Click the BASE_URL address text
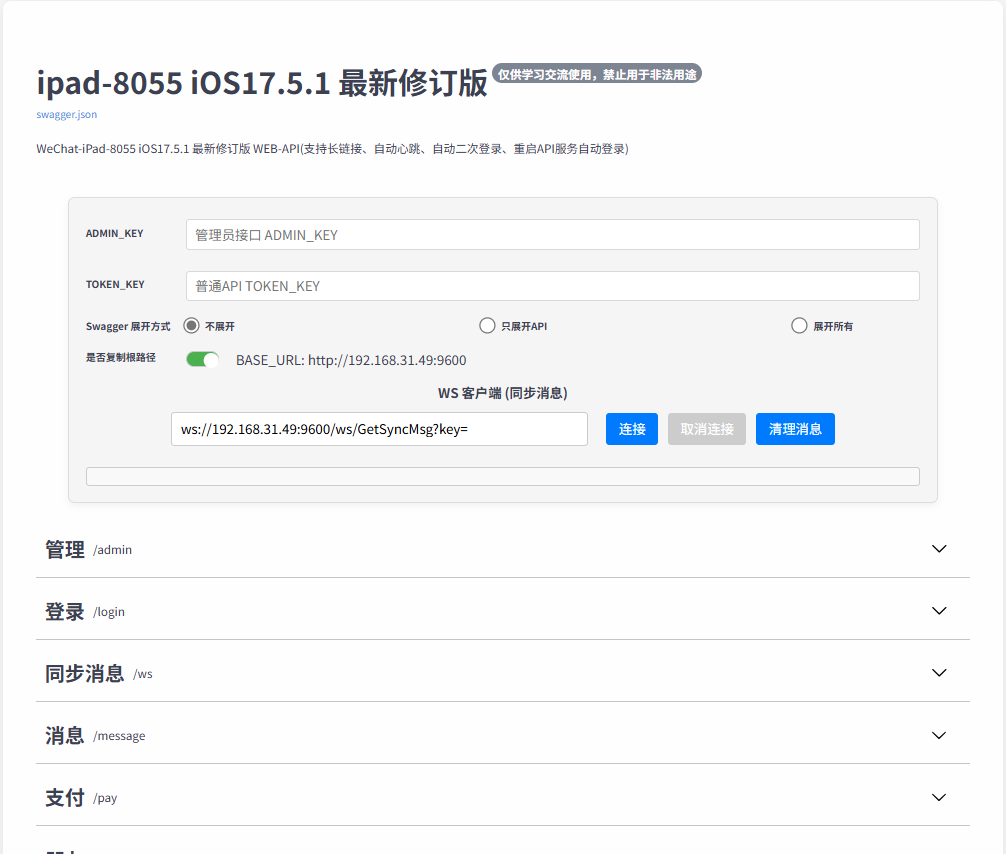This screenshot has height=854, width=1006. point(351,360)
